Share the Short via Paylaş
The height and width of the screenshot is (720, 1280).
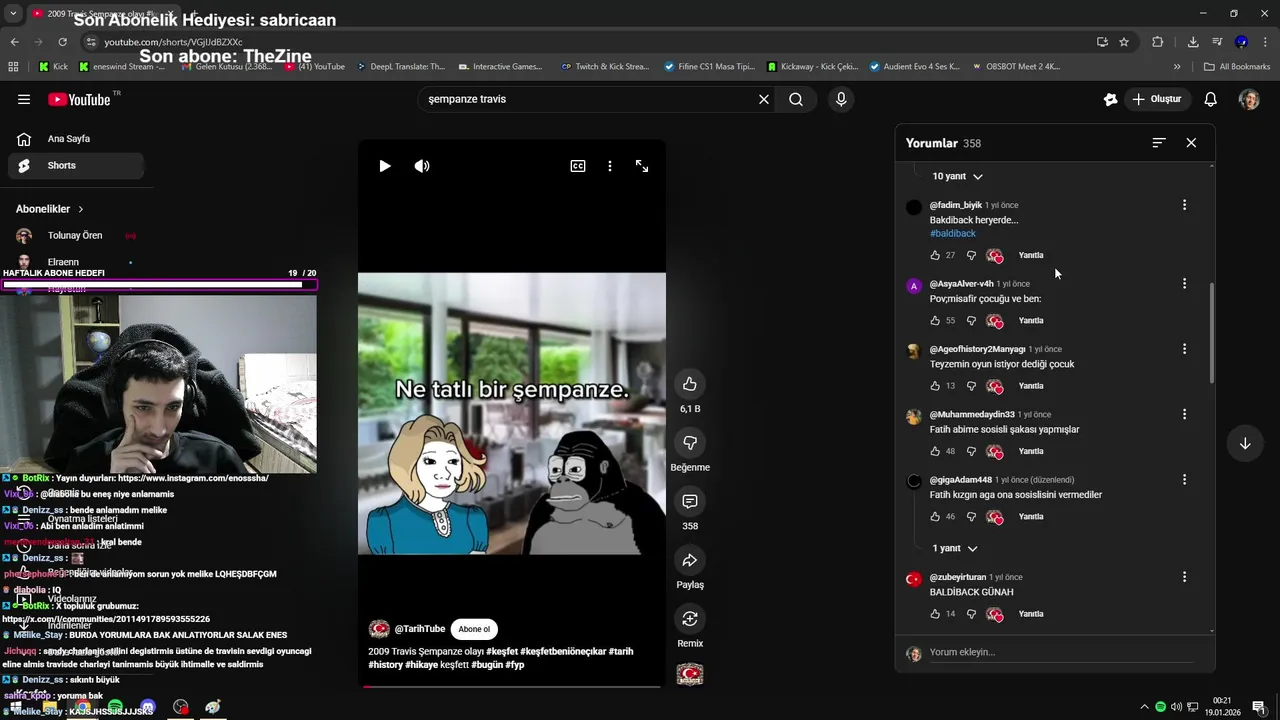click(x=690, y=560)
